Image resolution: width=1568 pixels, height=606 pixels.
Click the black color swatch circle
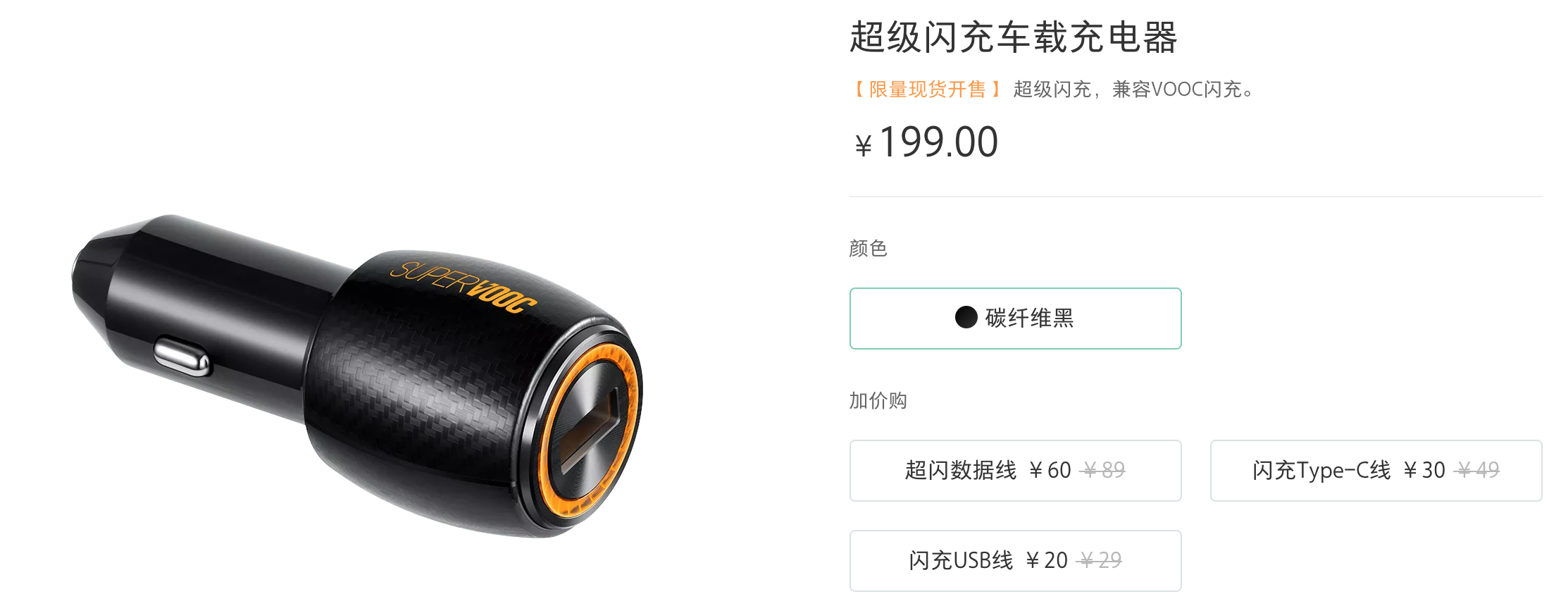(966, 317)
